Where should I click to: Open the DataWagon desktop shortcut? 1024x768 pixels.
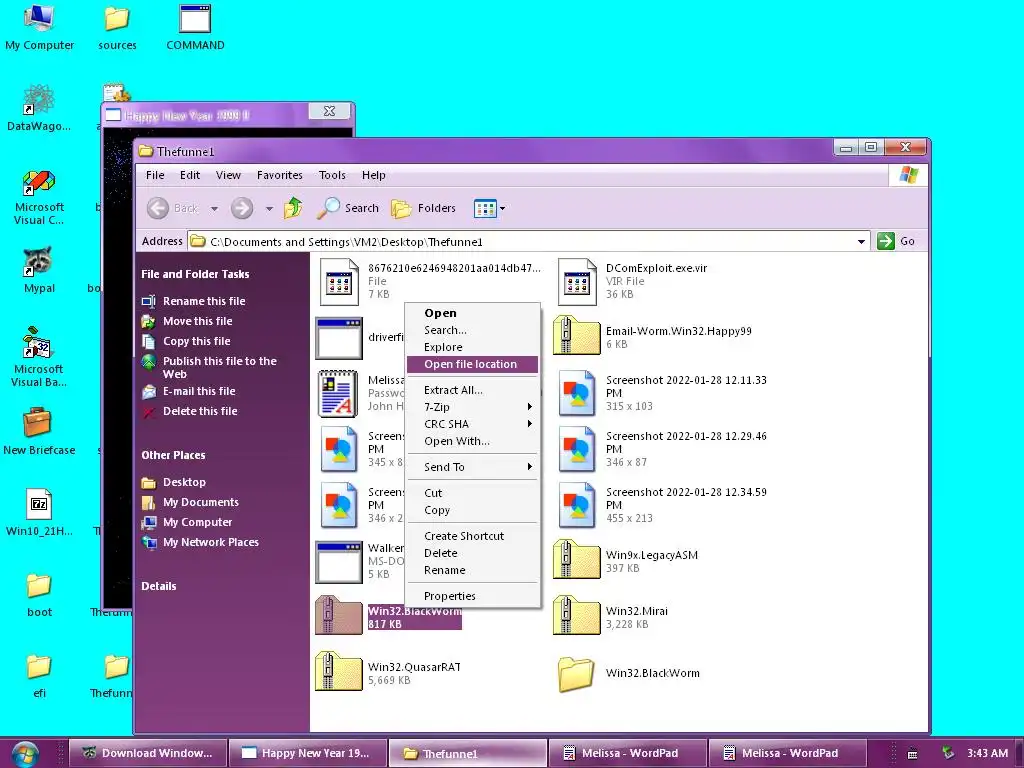39,108
